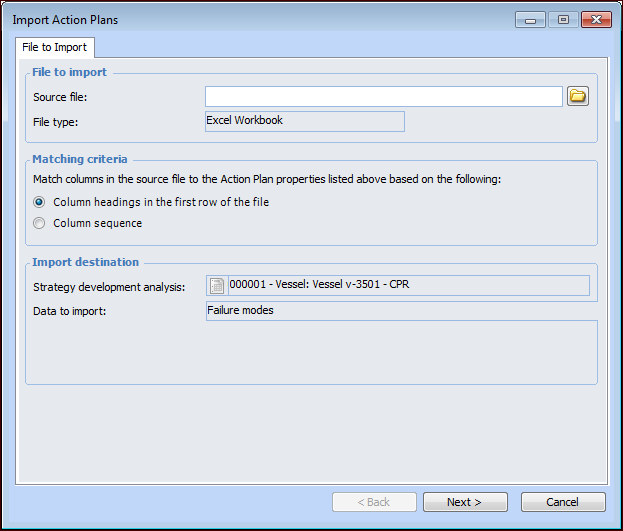Click the Cancel button
Viewport: 623px width, 531px height.
[563, 502]
